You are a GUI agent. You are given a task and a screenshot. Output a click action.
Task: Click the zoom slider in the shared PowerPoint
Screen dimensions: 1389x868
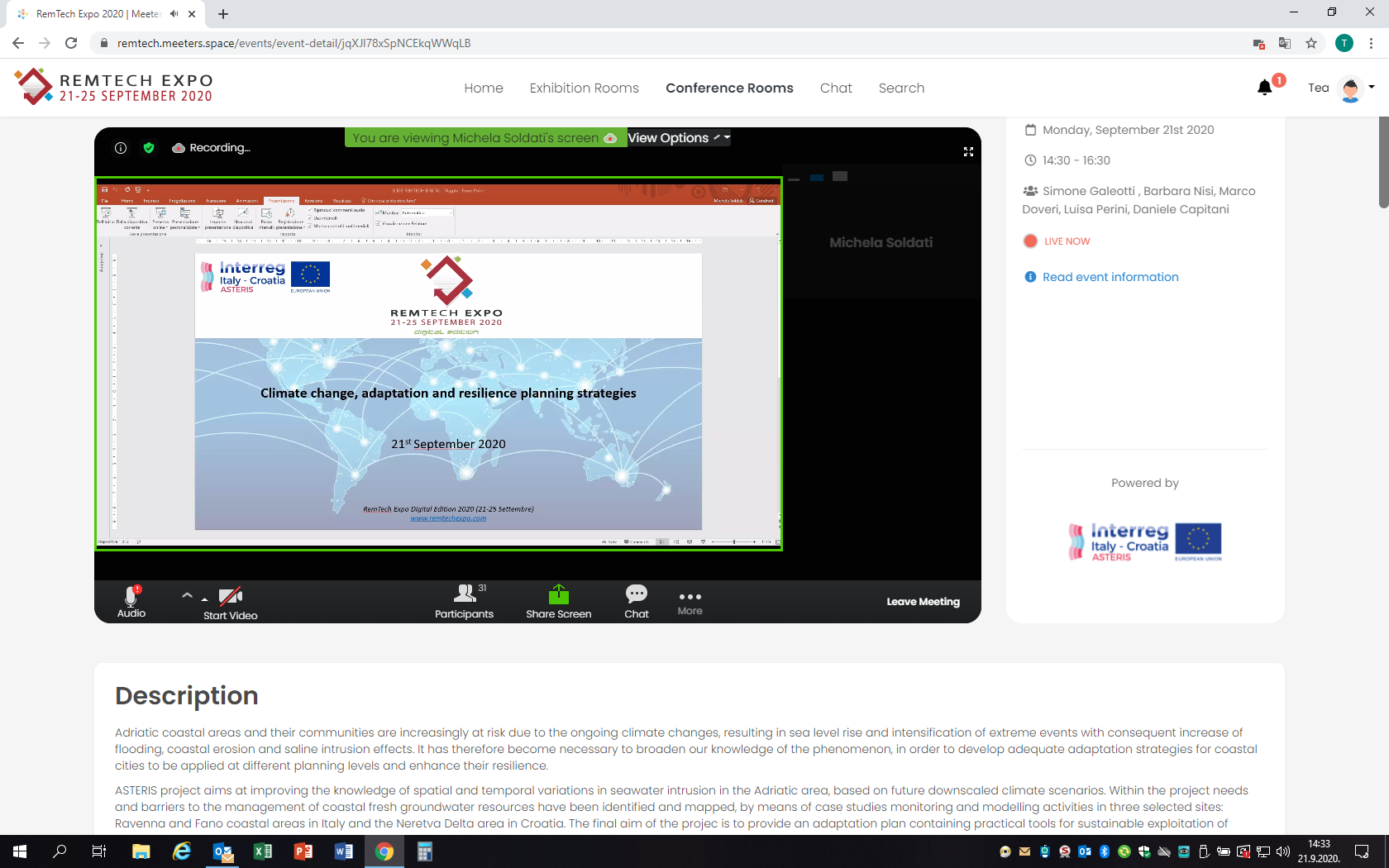pyautogui.click(x=736, y=541)
